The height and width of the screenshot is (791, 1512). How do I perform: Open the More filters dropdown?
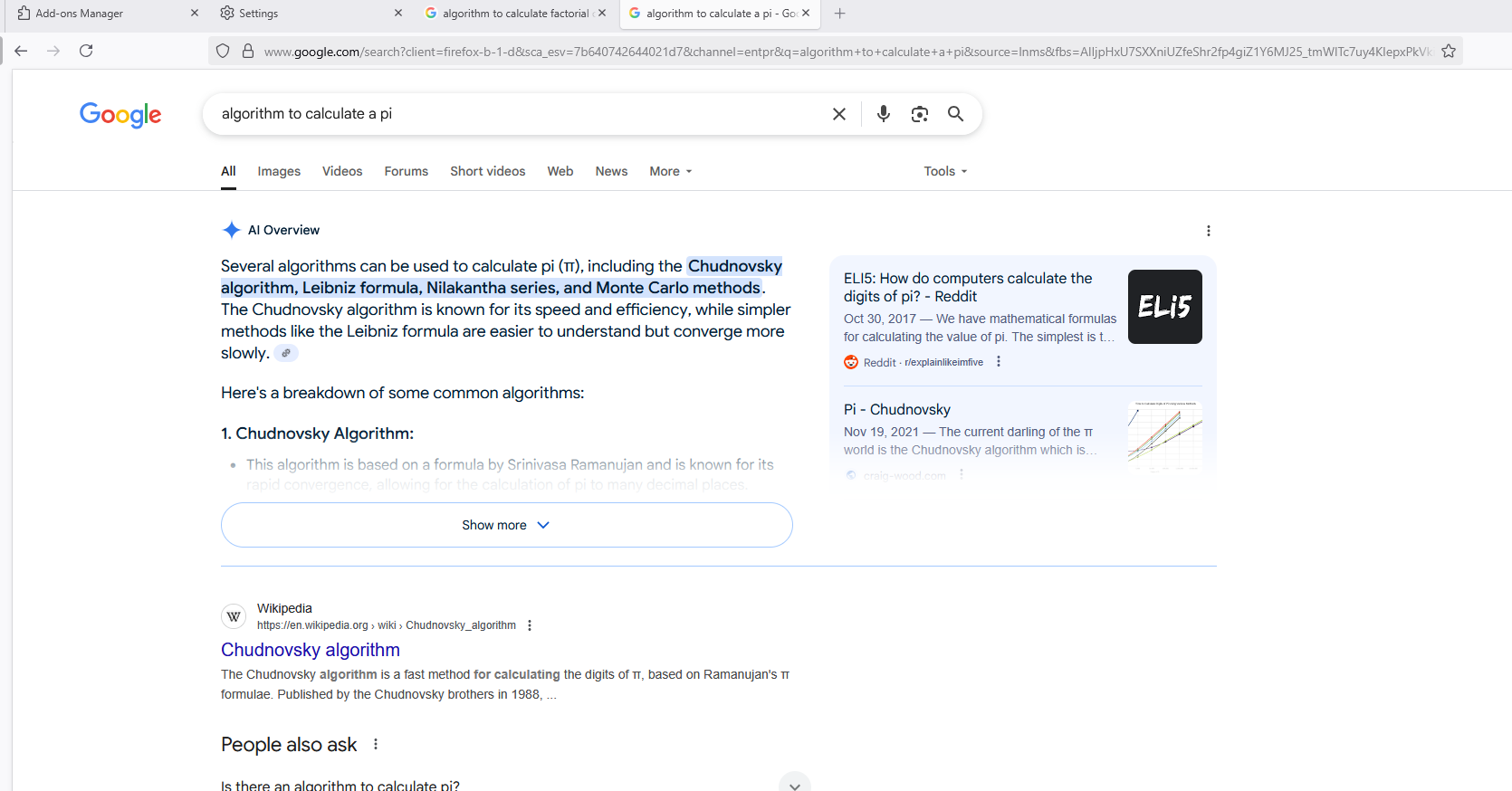click(671, 171)
